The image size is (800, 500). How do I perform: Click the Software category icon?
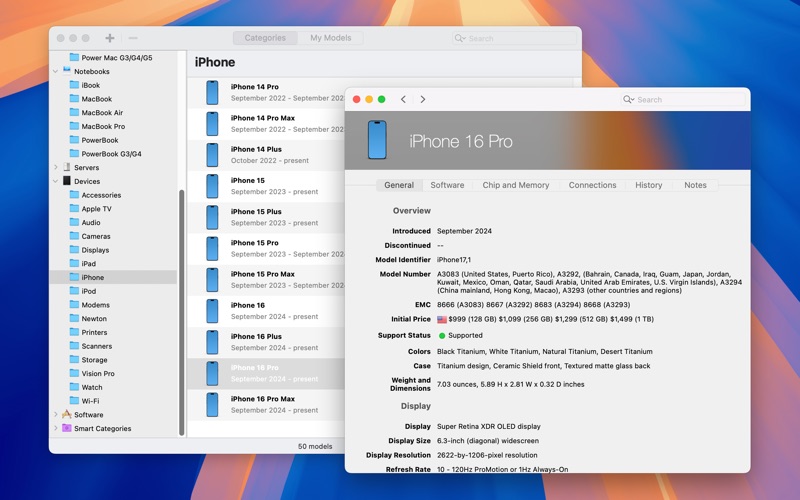(67, 414)
